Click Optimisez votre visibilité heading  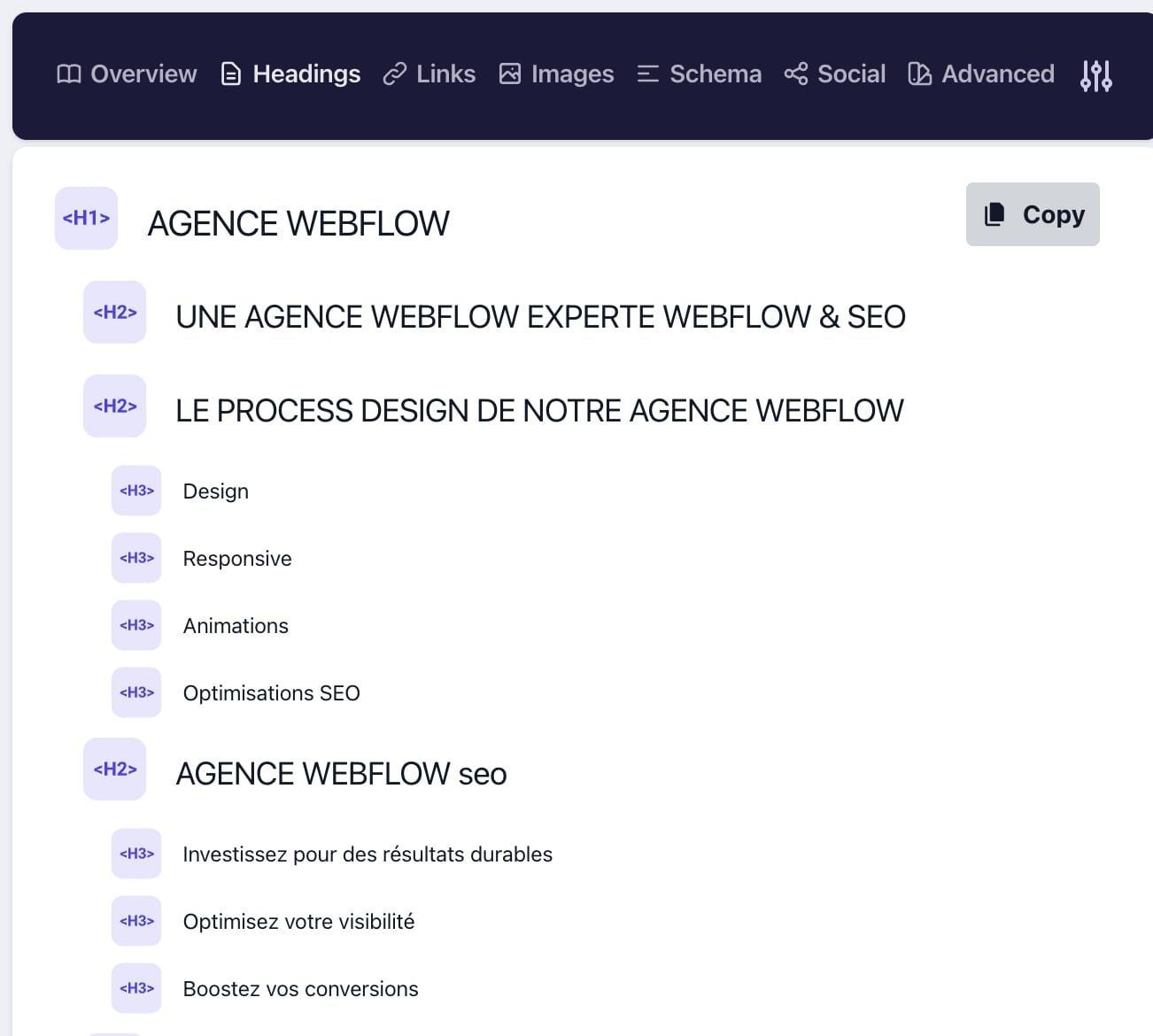click(x=298, y=922)
